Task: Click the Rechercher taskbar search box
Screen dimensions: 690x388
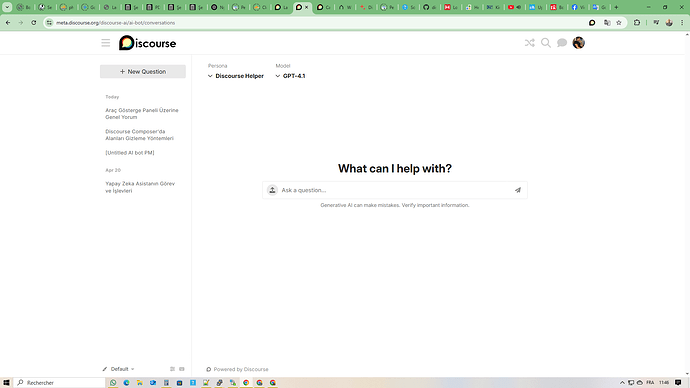Action: pyautogui.click(x=60, y=383)
